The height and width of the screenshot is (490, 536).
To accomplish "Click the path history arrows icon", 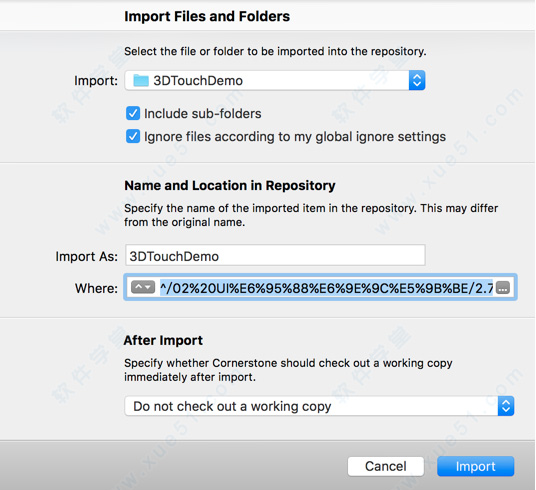I will pos(143,288).
